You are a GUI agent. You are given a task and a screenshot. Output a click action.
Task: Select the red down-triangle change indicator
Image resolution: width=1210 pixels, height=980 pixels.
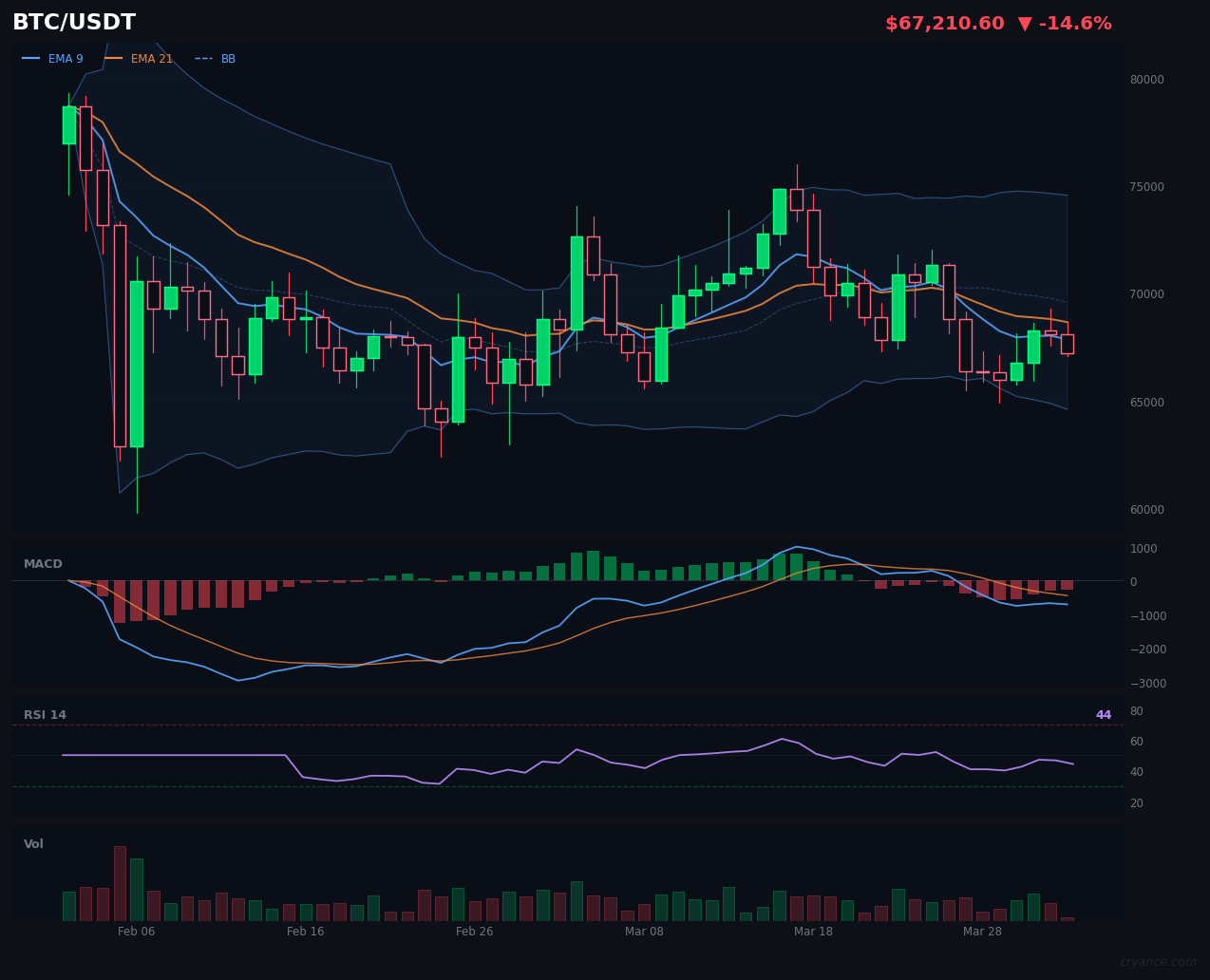pos(1025,23)
